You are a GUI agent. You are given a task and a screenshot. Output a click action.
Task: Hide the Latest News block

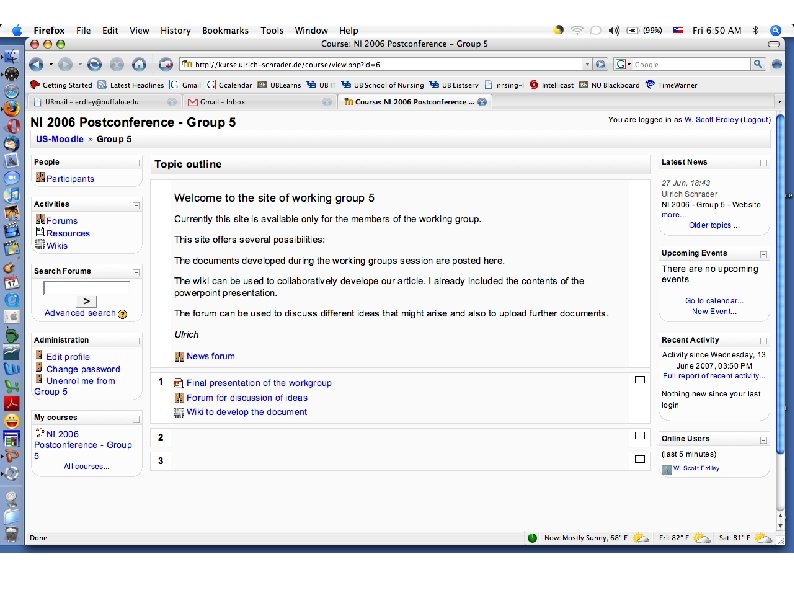click(763, 163)
